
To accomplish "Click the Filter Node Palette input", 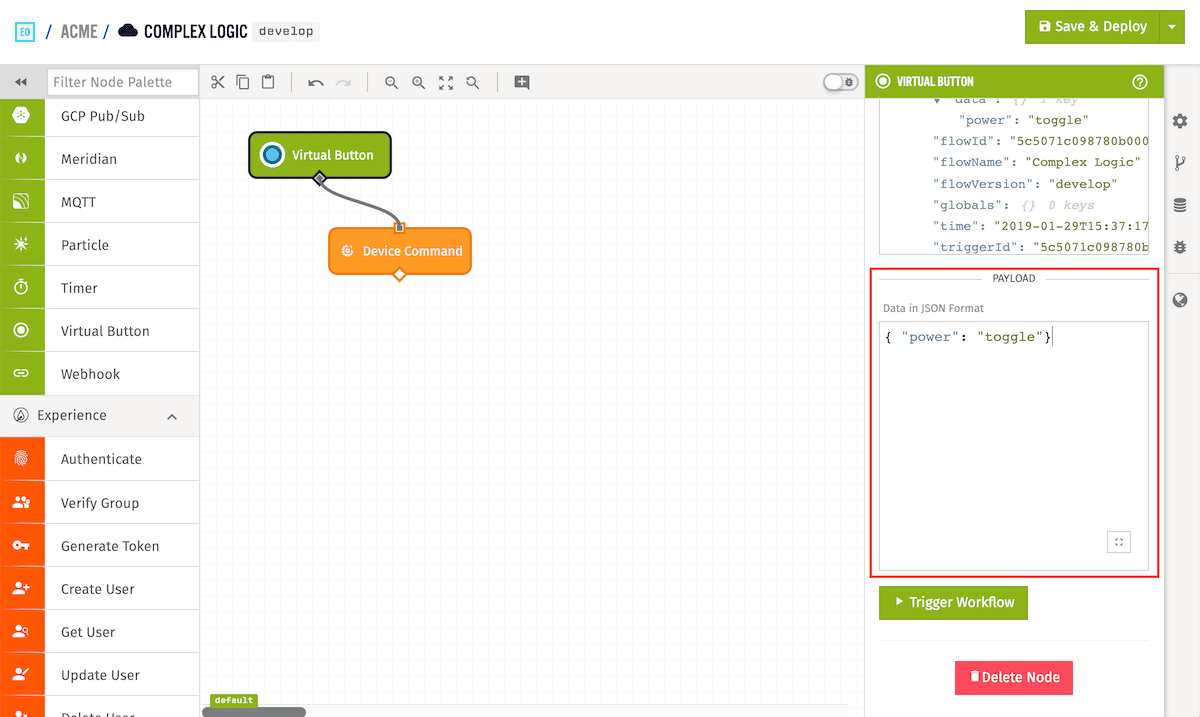I will [x=123, y=82].
